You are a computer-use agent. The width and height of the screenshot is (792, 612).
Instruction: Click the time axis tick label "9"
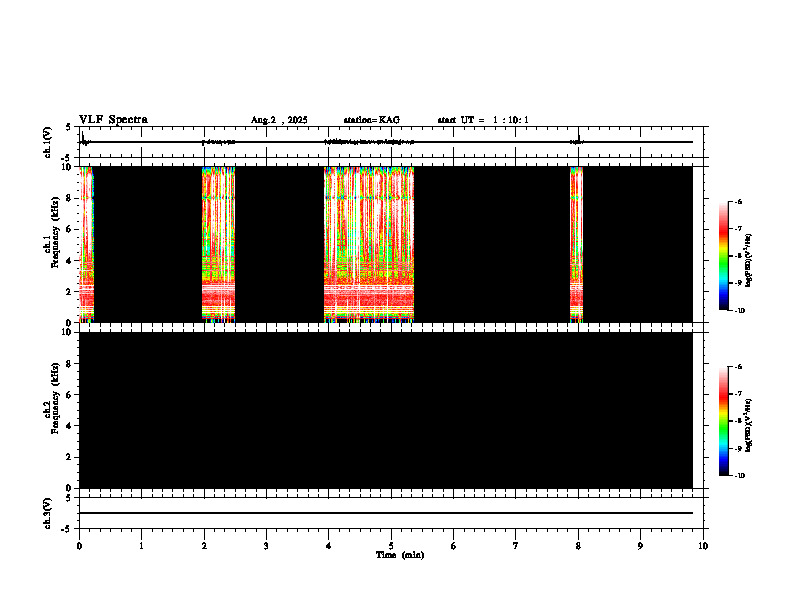click(x=640, y=546)
